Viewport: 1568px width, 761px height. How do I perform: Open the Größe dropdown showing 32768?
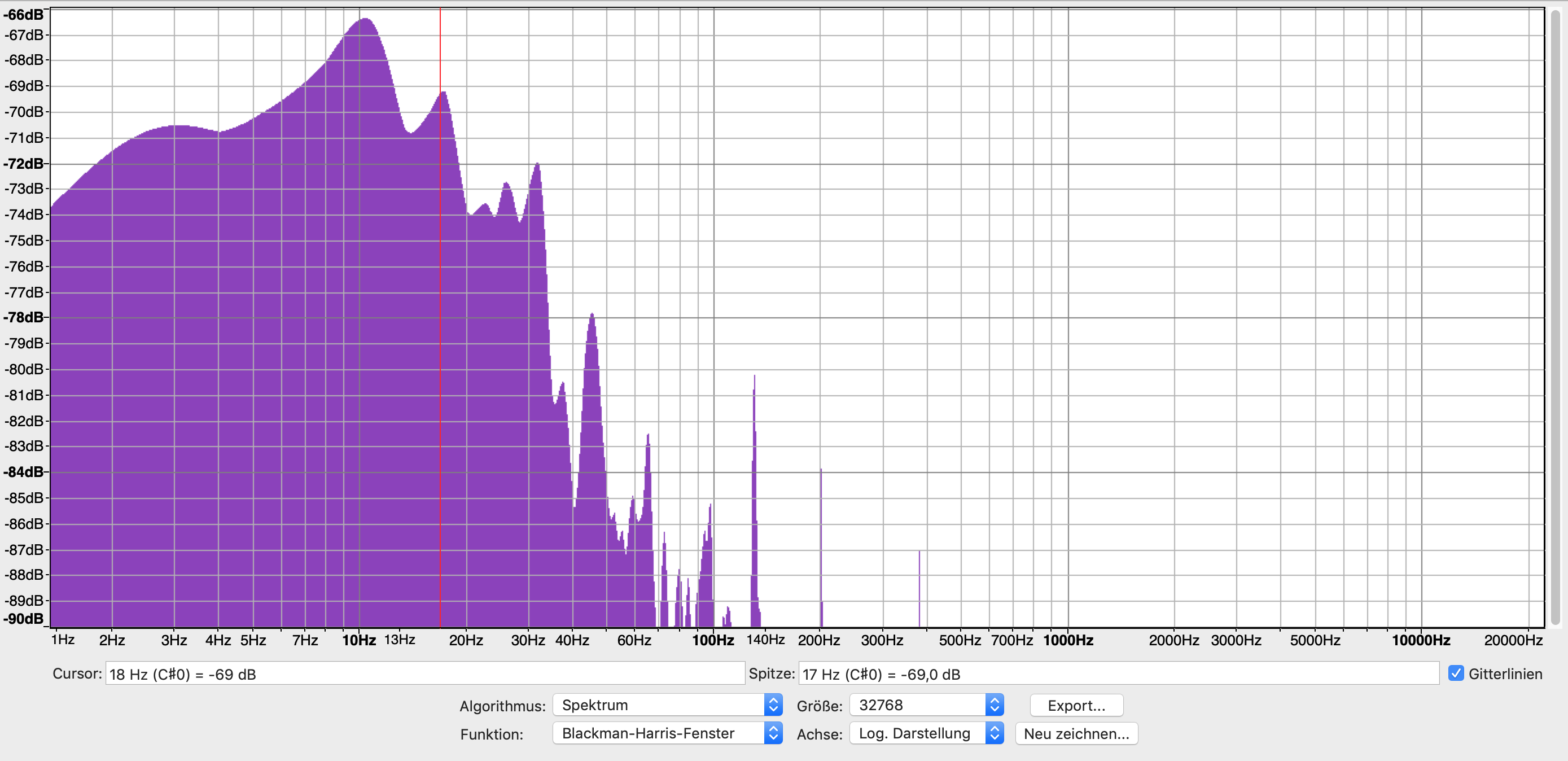coord(926,705)
